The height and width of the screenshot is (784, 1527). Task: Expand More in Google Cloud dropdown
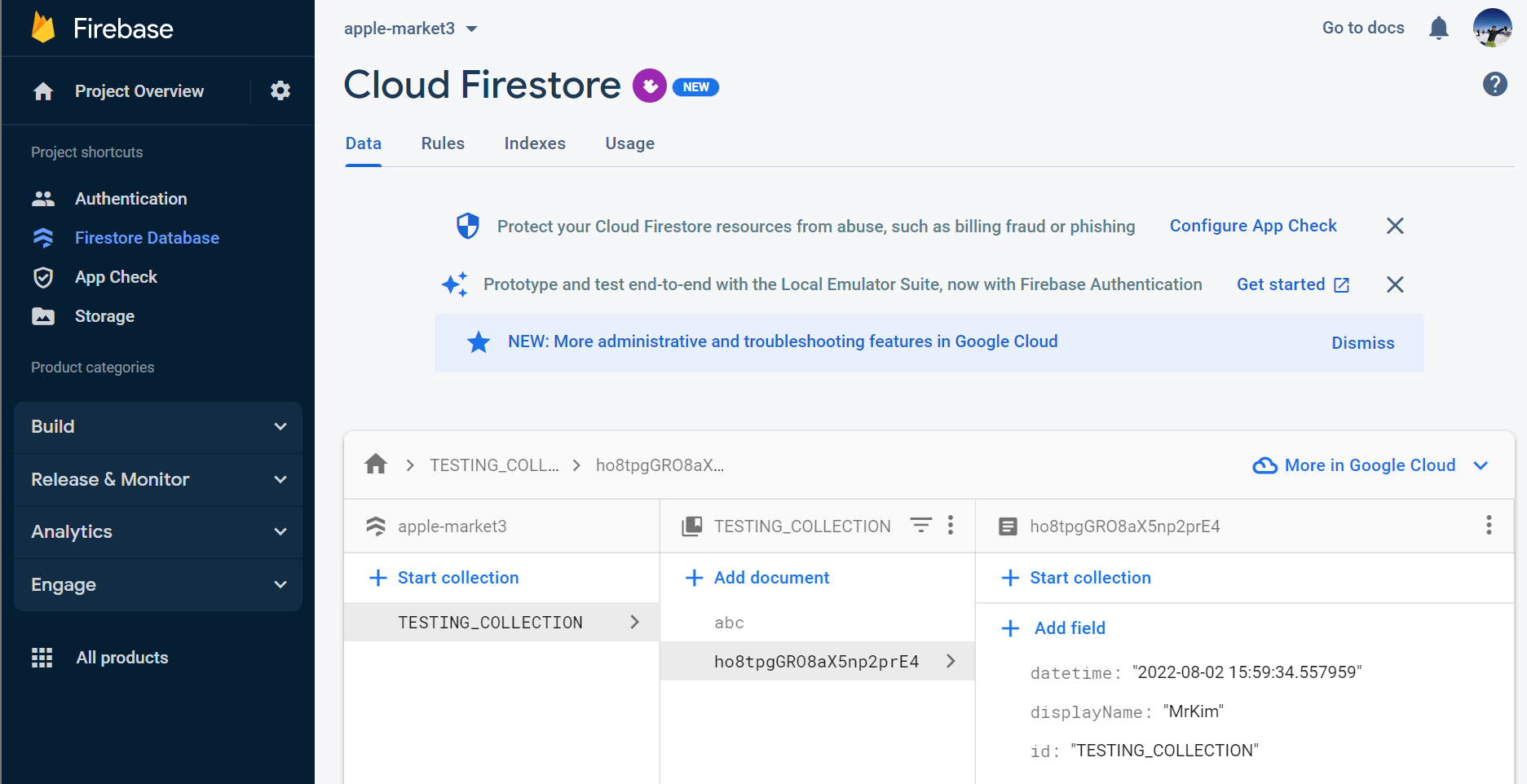pos(1481,465)
